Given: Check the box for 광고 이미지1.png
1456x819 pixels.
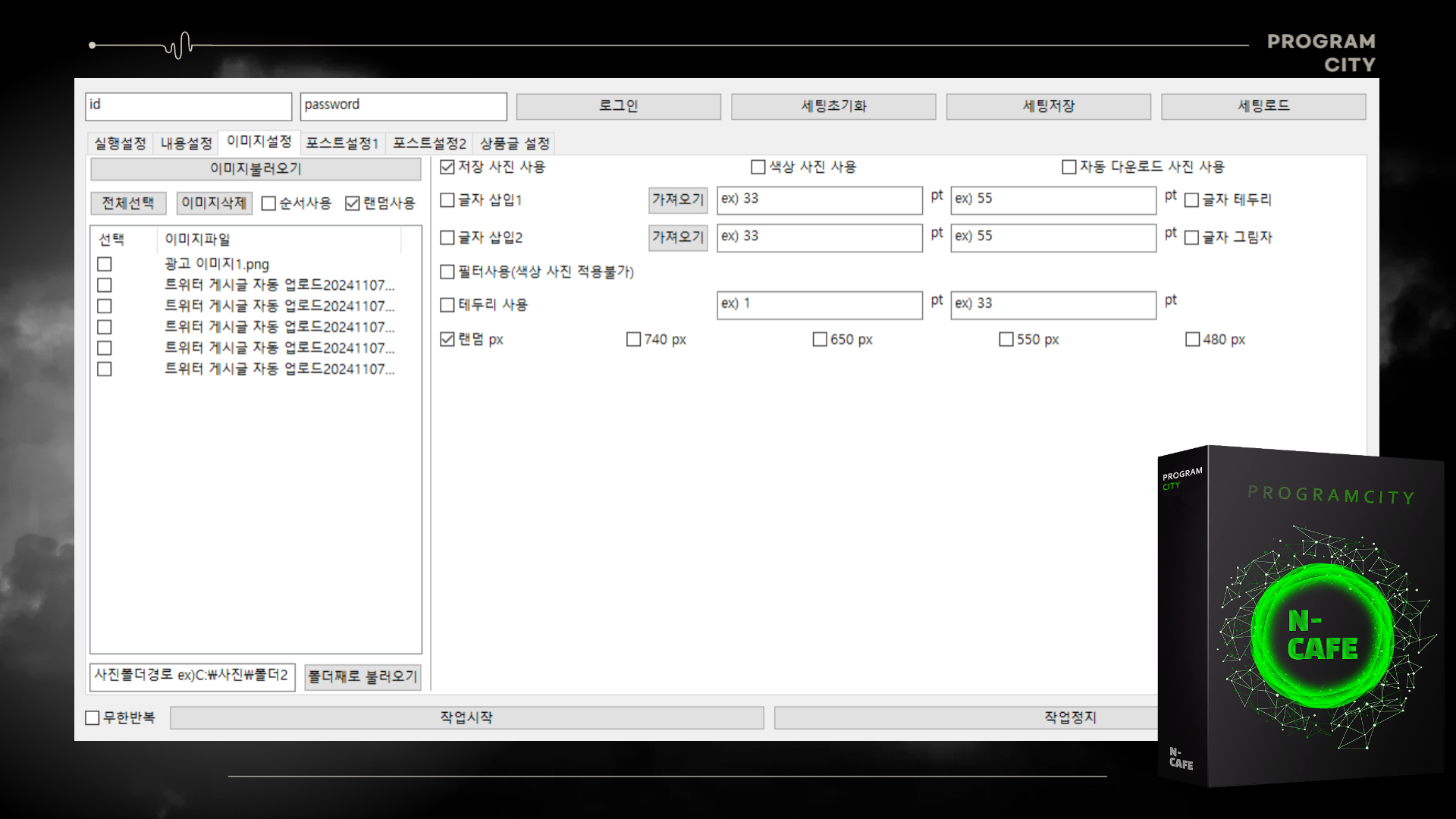Looking at the screenshot, I should coord(105,264).
